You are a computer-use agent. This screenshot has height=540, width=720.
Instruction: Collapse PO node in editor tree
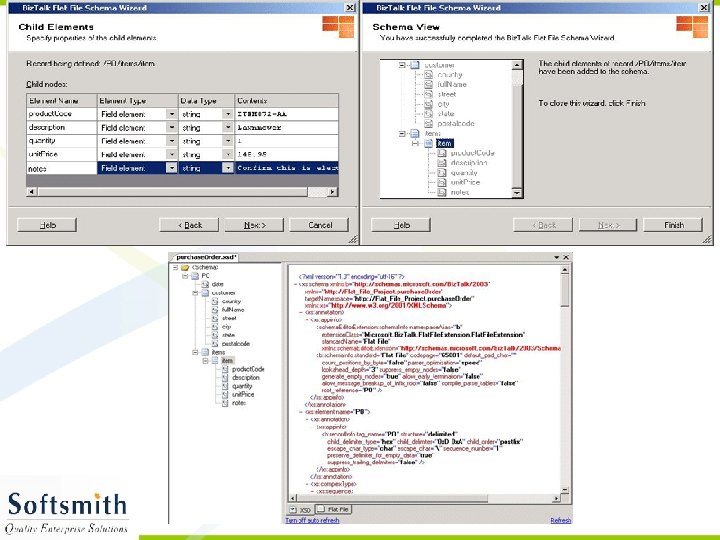185,276
